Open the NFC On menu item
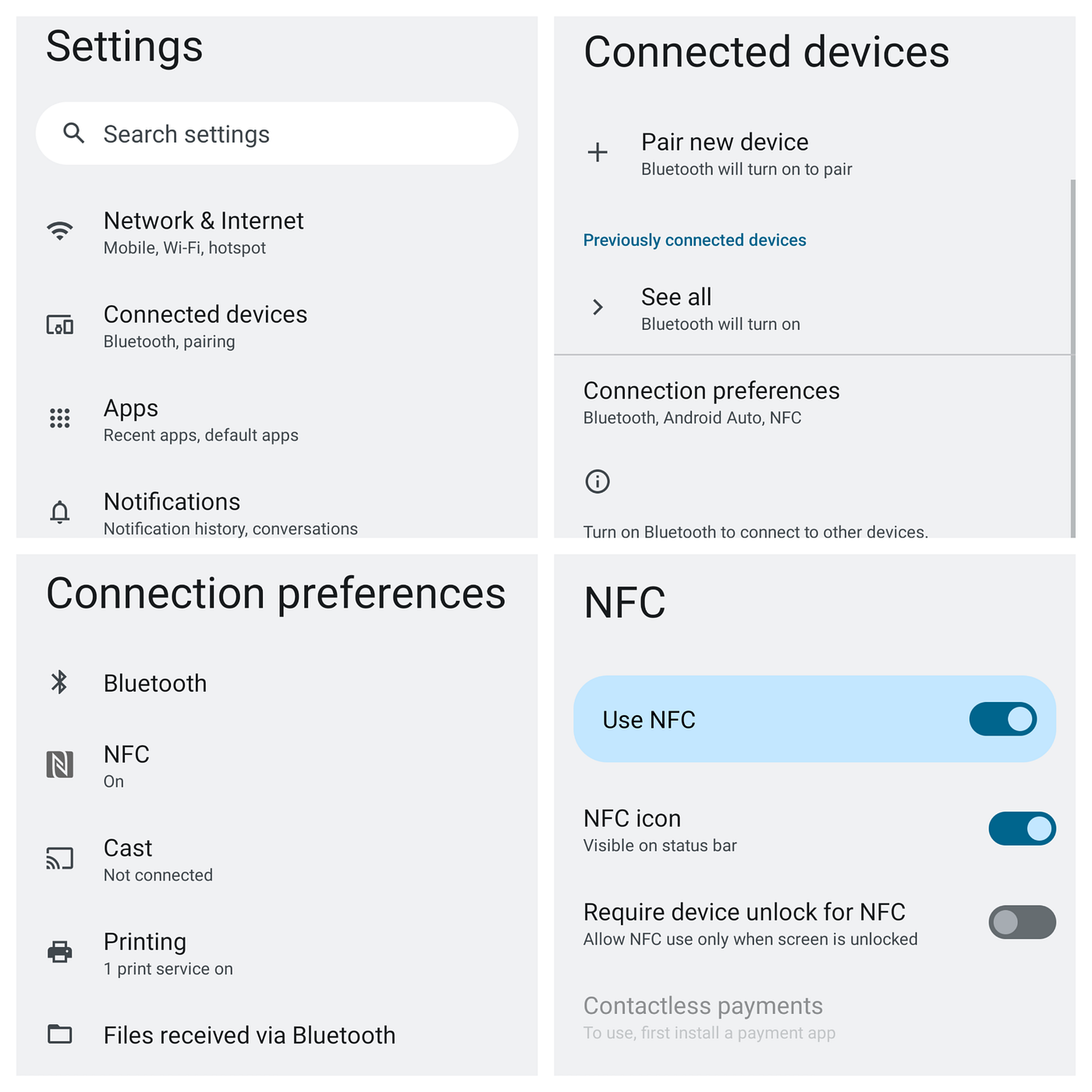This screenshot has height=1092, width=1092. point(126,765)
